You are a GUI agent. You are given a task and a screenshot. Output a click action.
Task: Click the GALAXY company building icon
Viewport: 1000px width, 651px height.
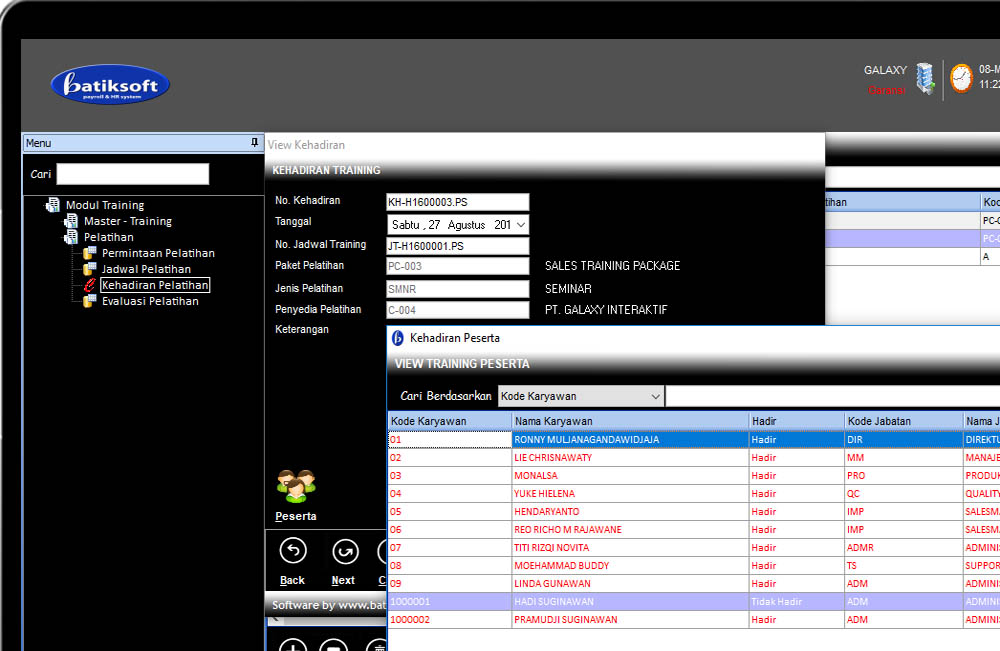coord(925,78)
